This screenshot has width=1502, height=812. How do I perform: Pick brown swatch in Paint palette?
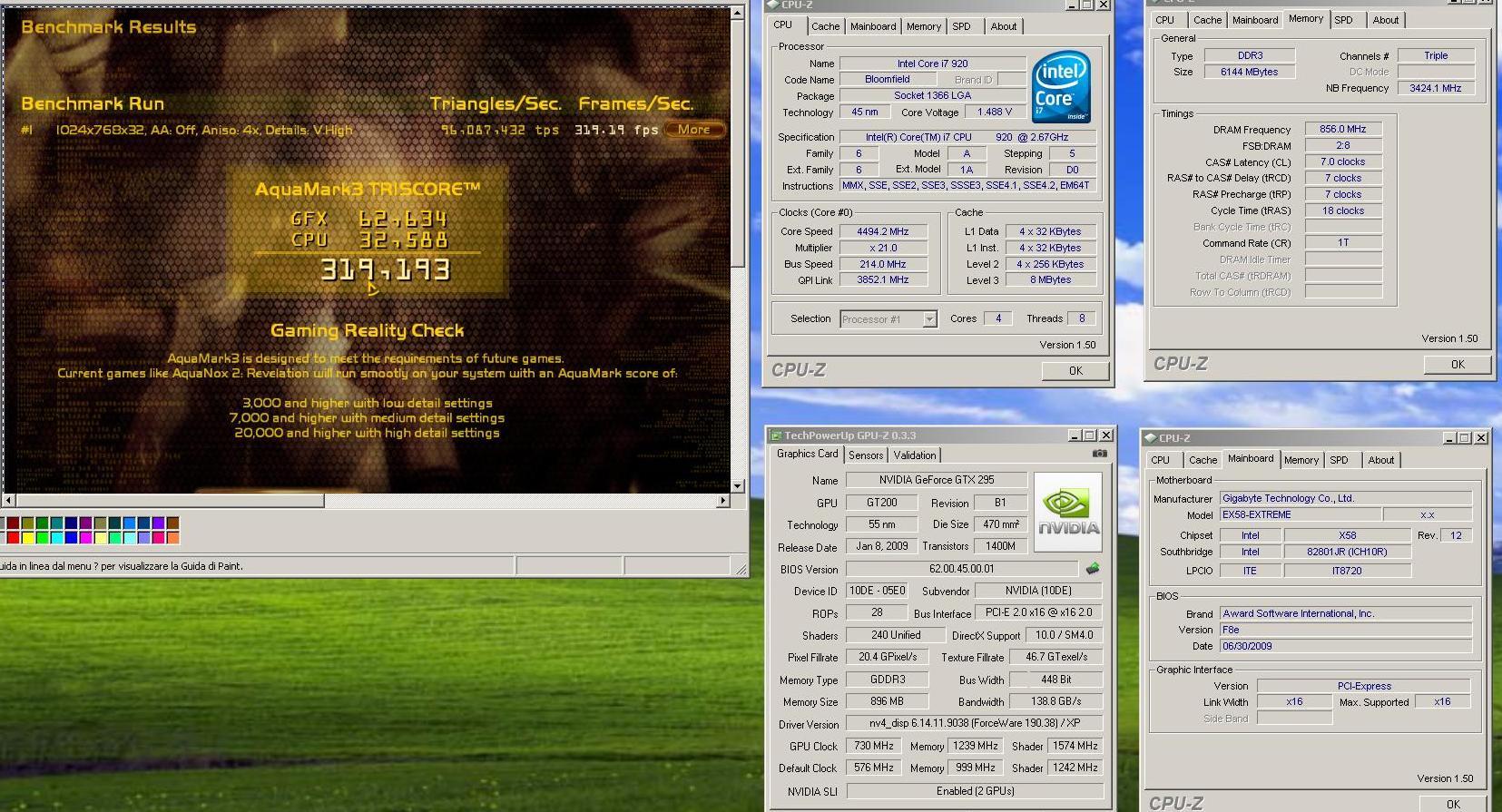click(x=172, y=523)
